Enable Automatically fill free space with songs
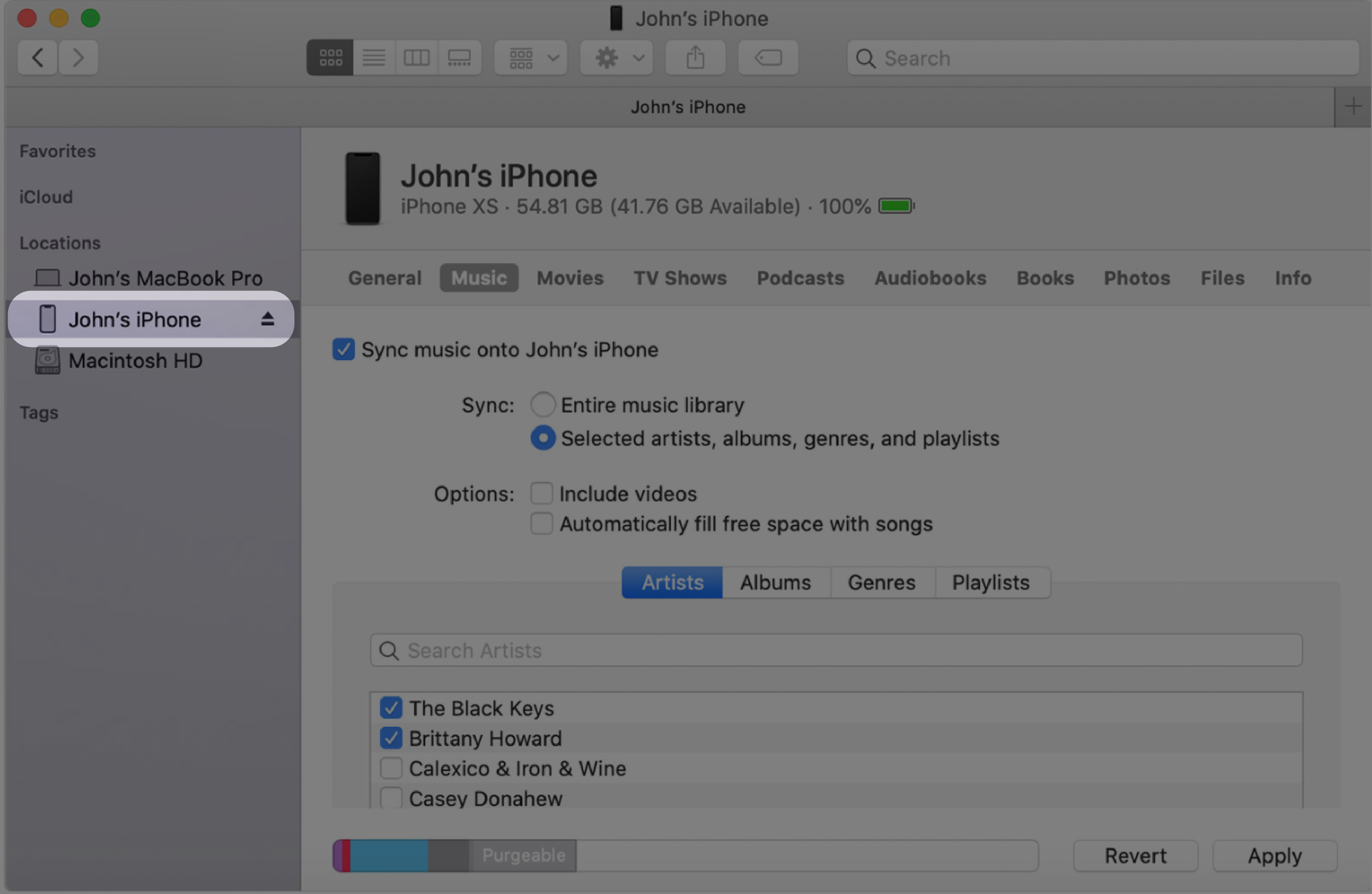This screenshot has height=894, width=1372. 542,523
